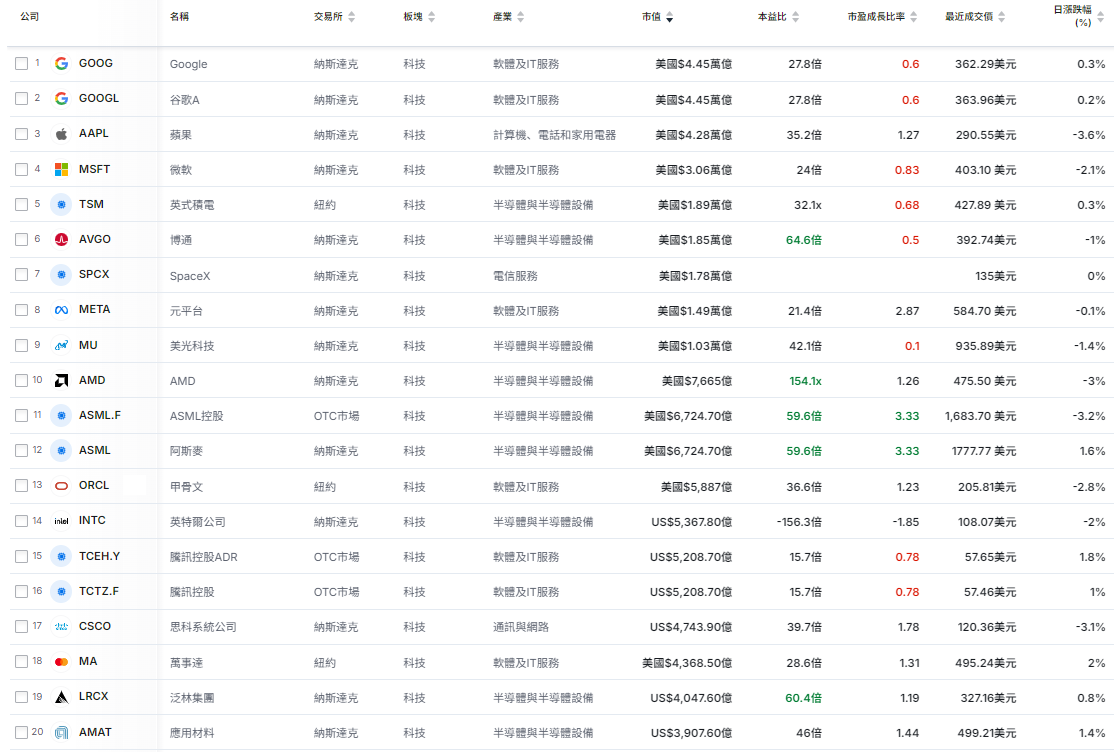This screenshot has height=752, width=1114.
Task: Select the checkbox for CSCO row
Action: point(21,626)
